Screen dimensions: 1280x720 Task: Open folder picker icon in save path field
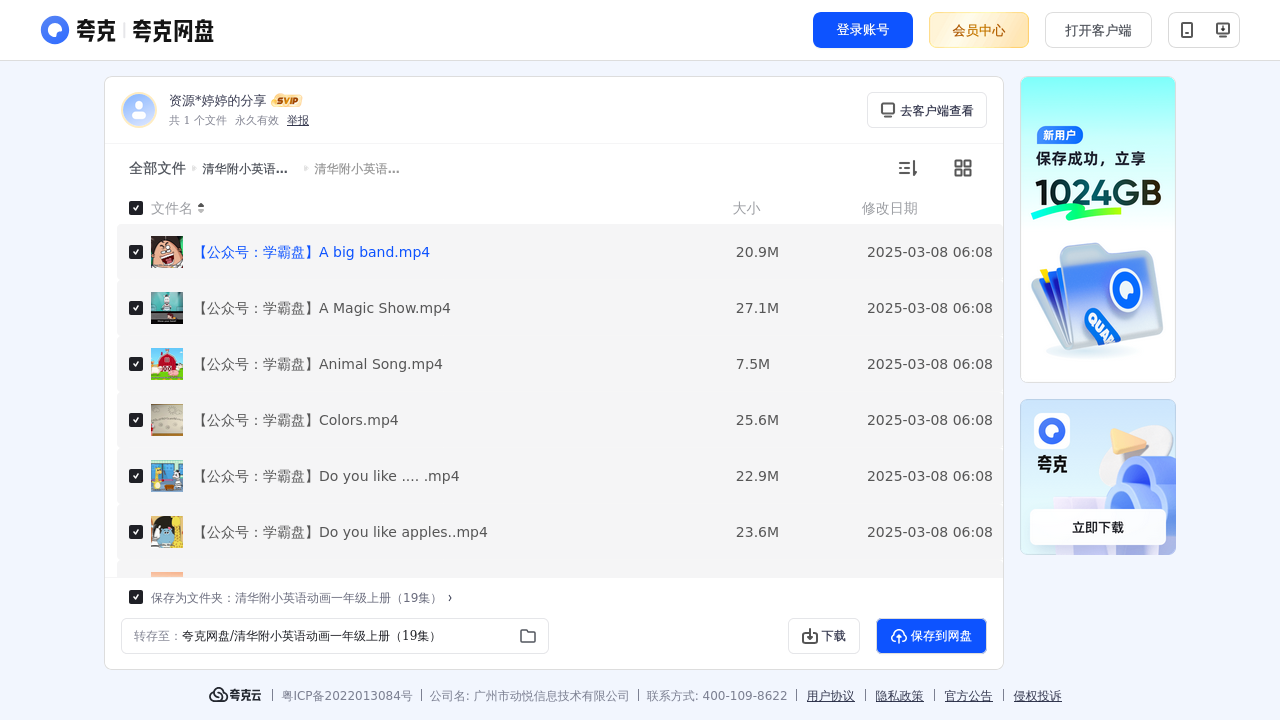[x=528, y=636]
